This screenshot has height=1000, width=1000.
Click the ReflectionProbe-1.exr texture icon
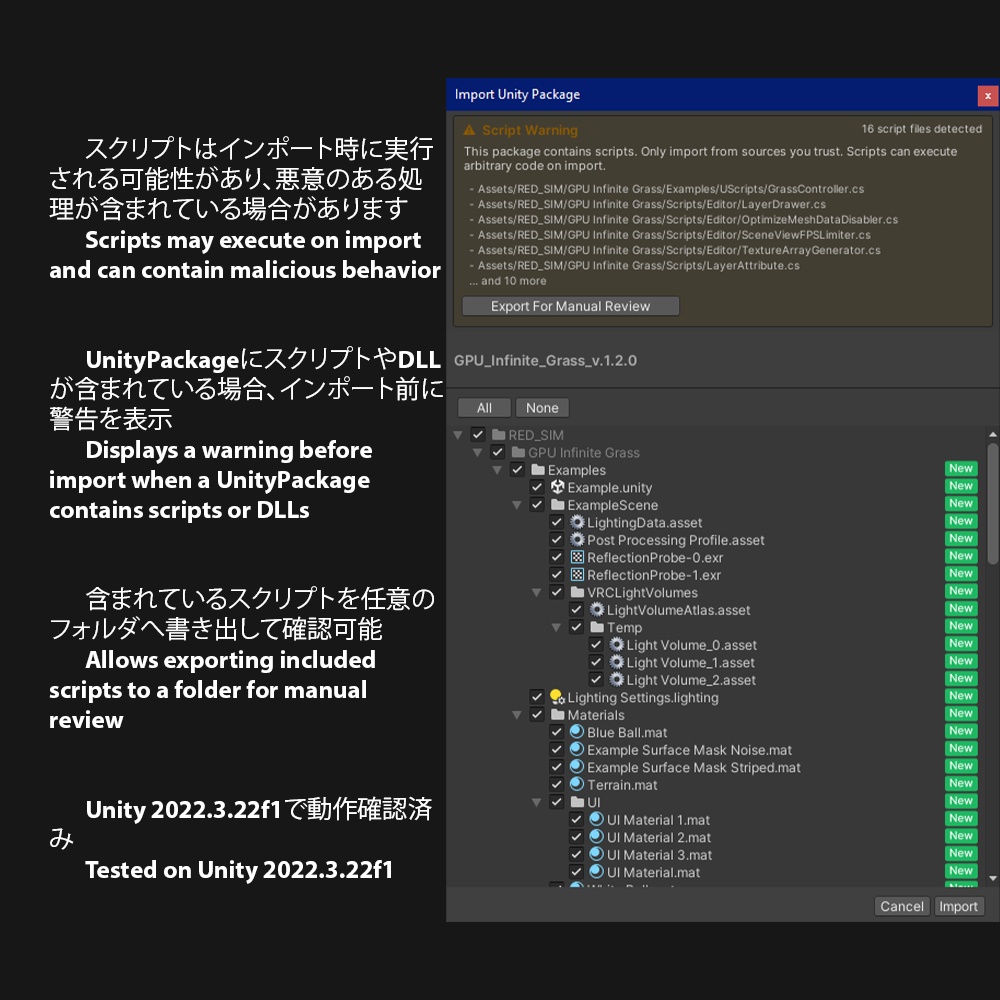pyautogui.click(x=577, y=575)
